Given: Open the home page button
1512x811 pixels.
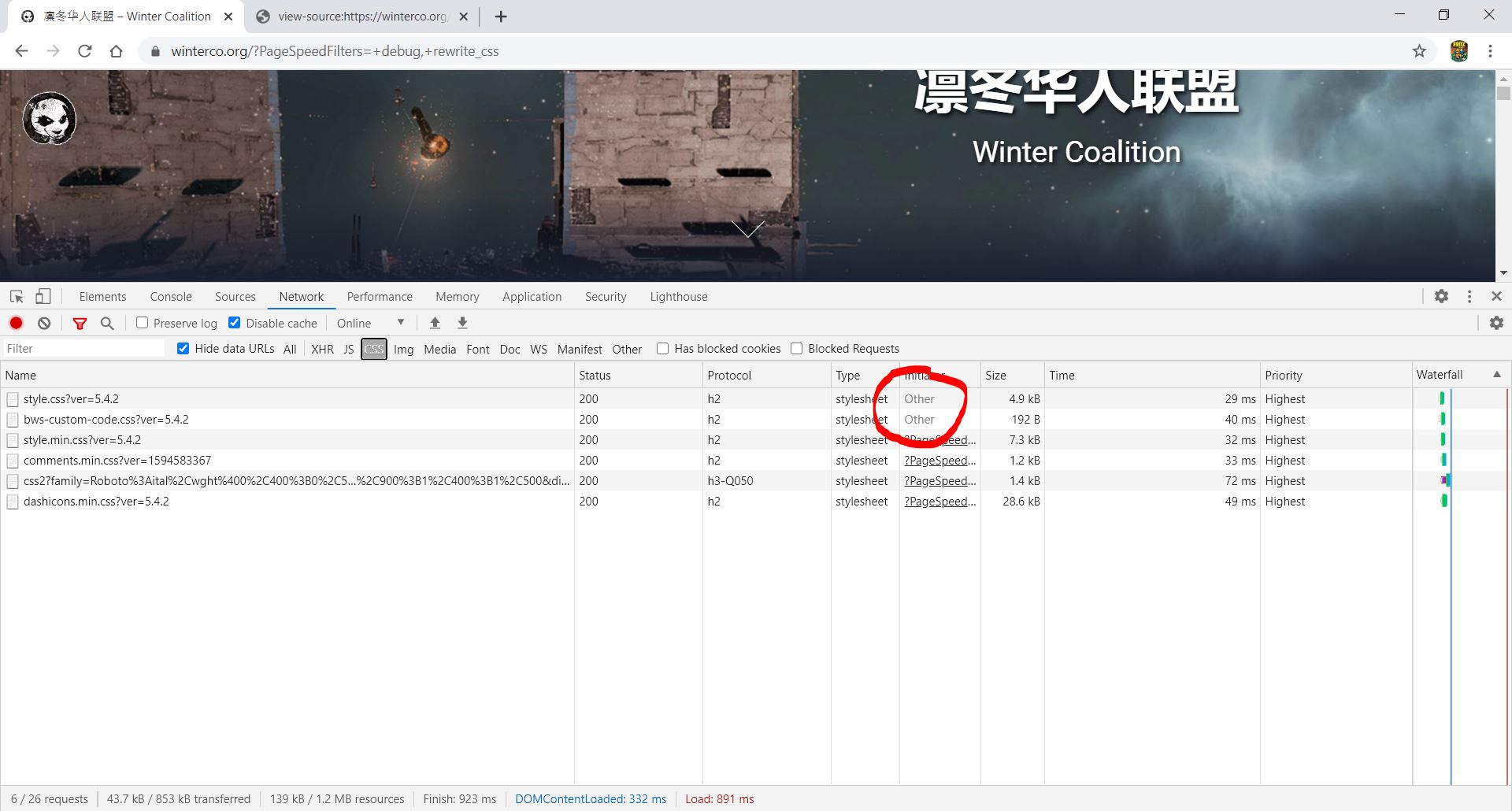Looking at the screenshot, I should [116, 51].
